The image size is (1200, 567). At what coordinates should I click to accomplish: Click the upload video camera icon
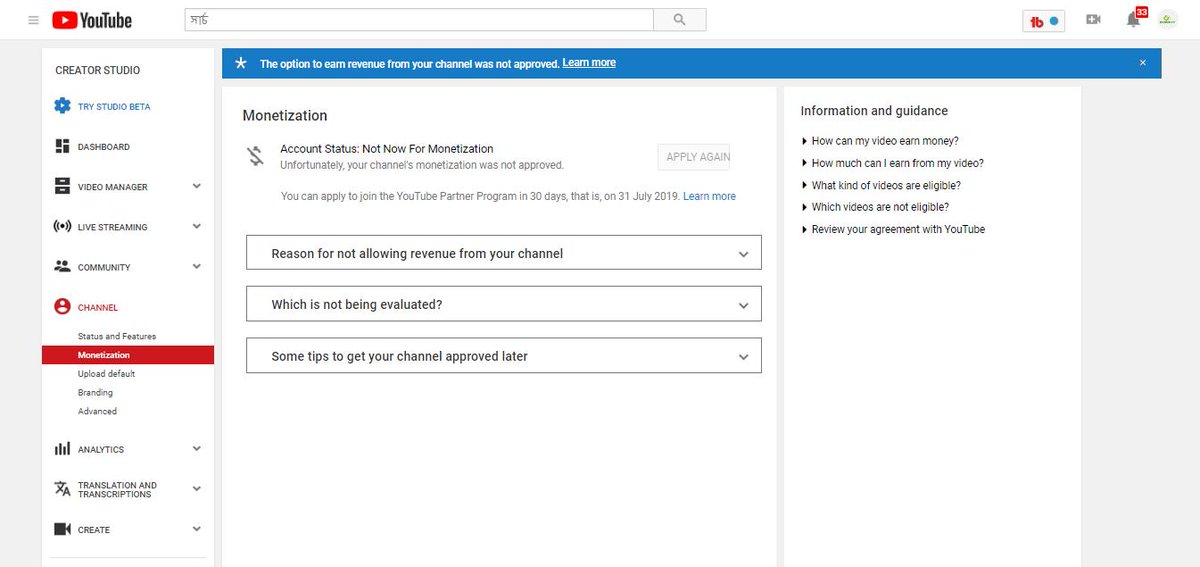pos(1093,19)
